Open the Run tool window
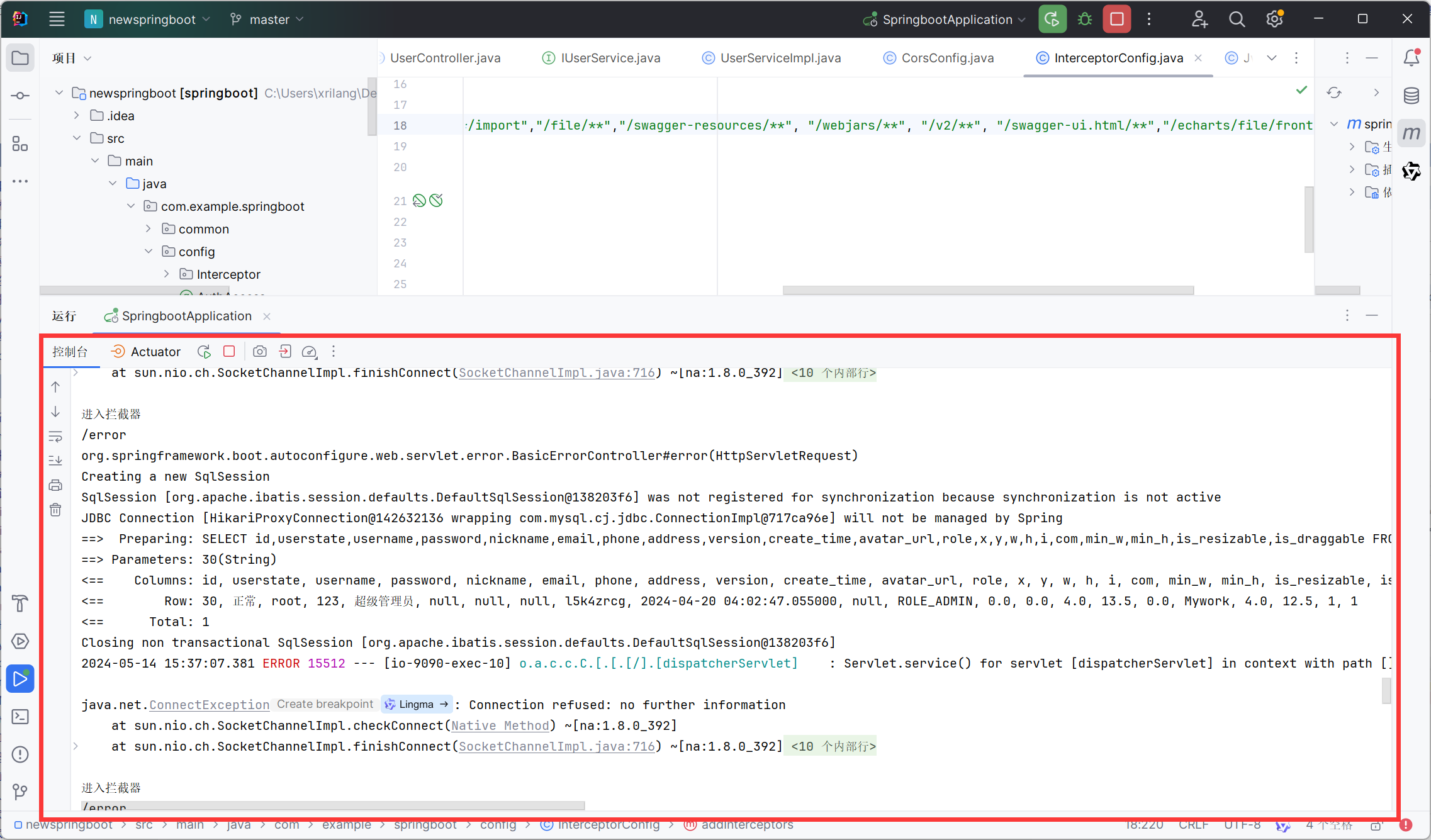1431x840 pixels. pyautogui.click(x=20, y=679)
